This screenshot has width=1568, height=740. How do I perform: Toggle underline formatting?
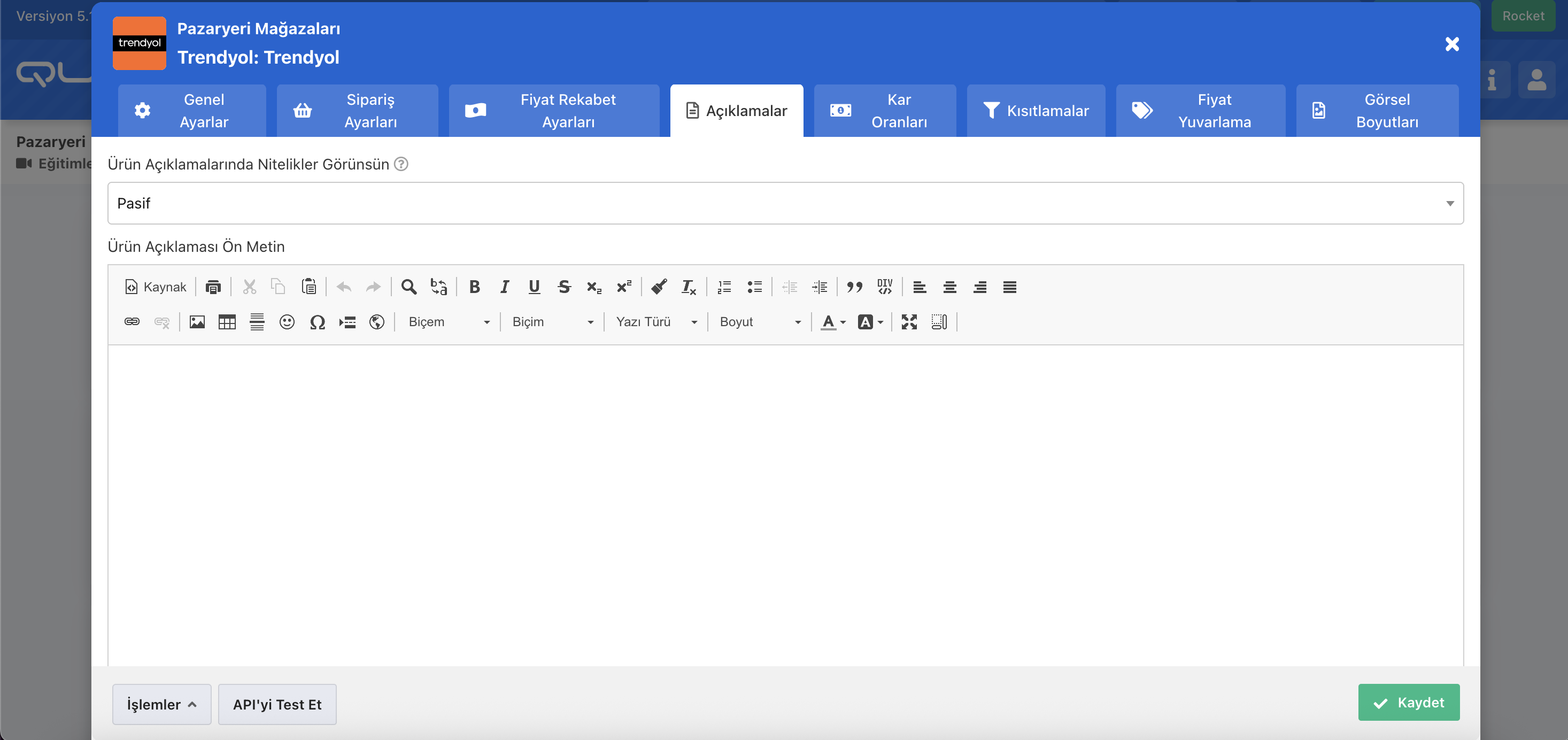pos(534,287)
